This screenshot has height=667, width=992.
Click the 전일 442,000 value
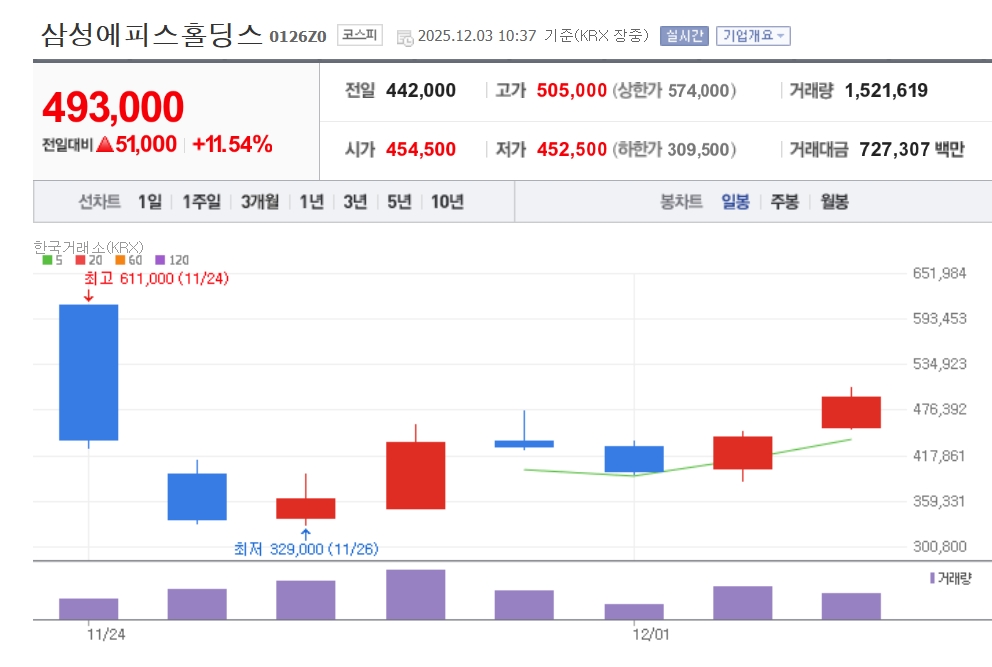tap(421, 90)
